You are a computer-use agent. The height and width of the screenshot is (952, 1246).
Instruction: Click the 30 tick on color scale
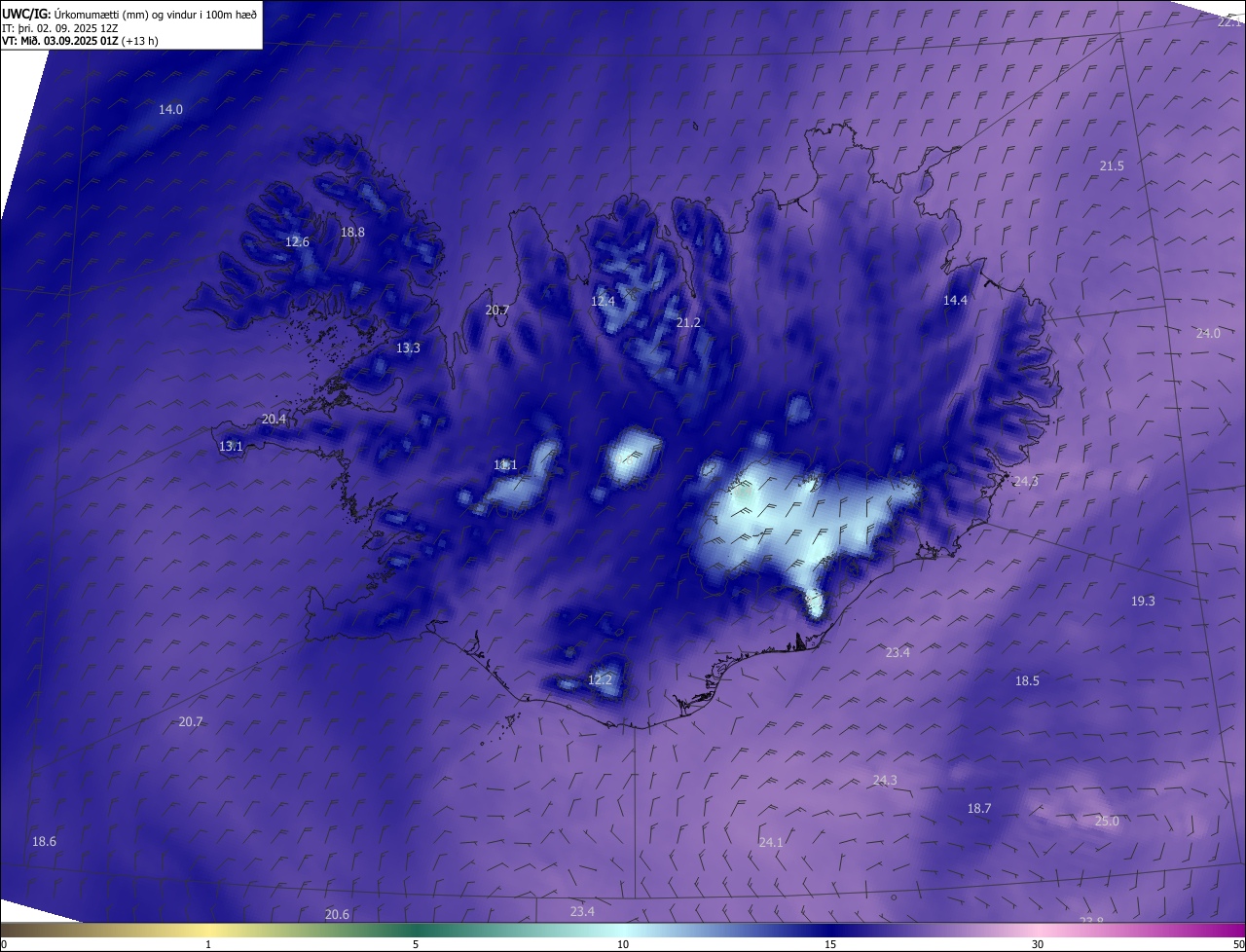1038,945
